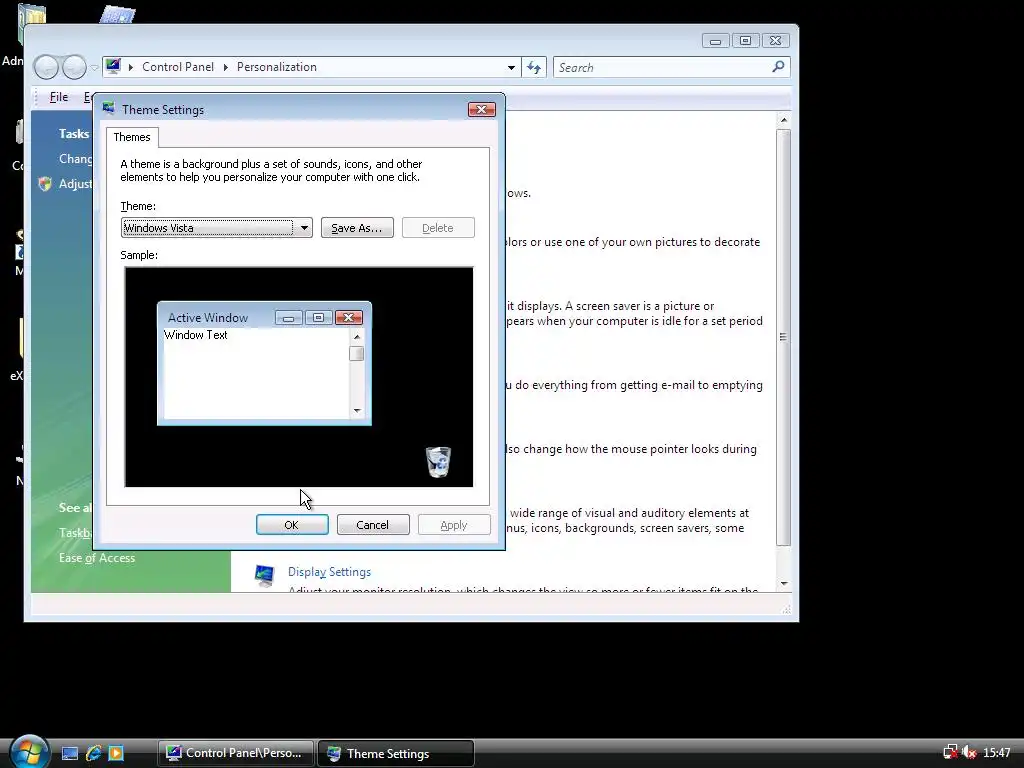
Task: Click the muted volume tray icon
Action: pos(970,753)
